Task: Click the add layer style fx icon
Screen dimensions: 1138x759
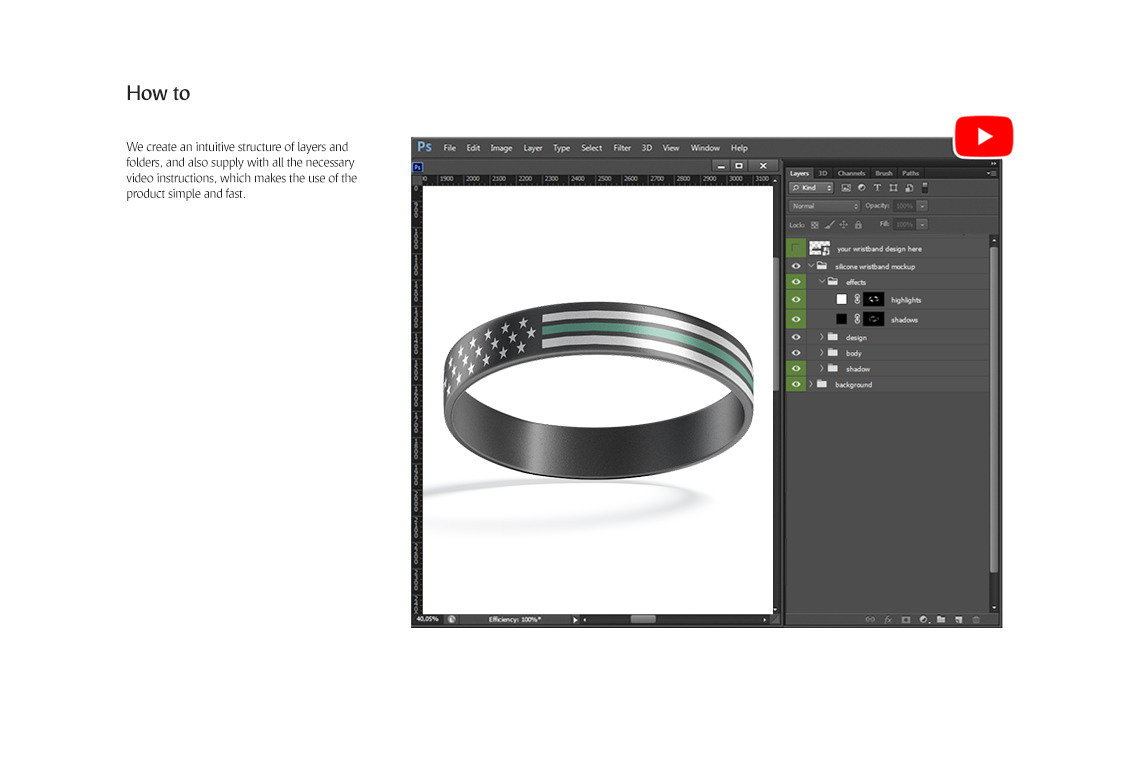Action: [x=887, y=620]
